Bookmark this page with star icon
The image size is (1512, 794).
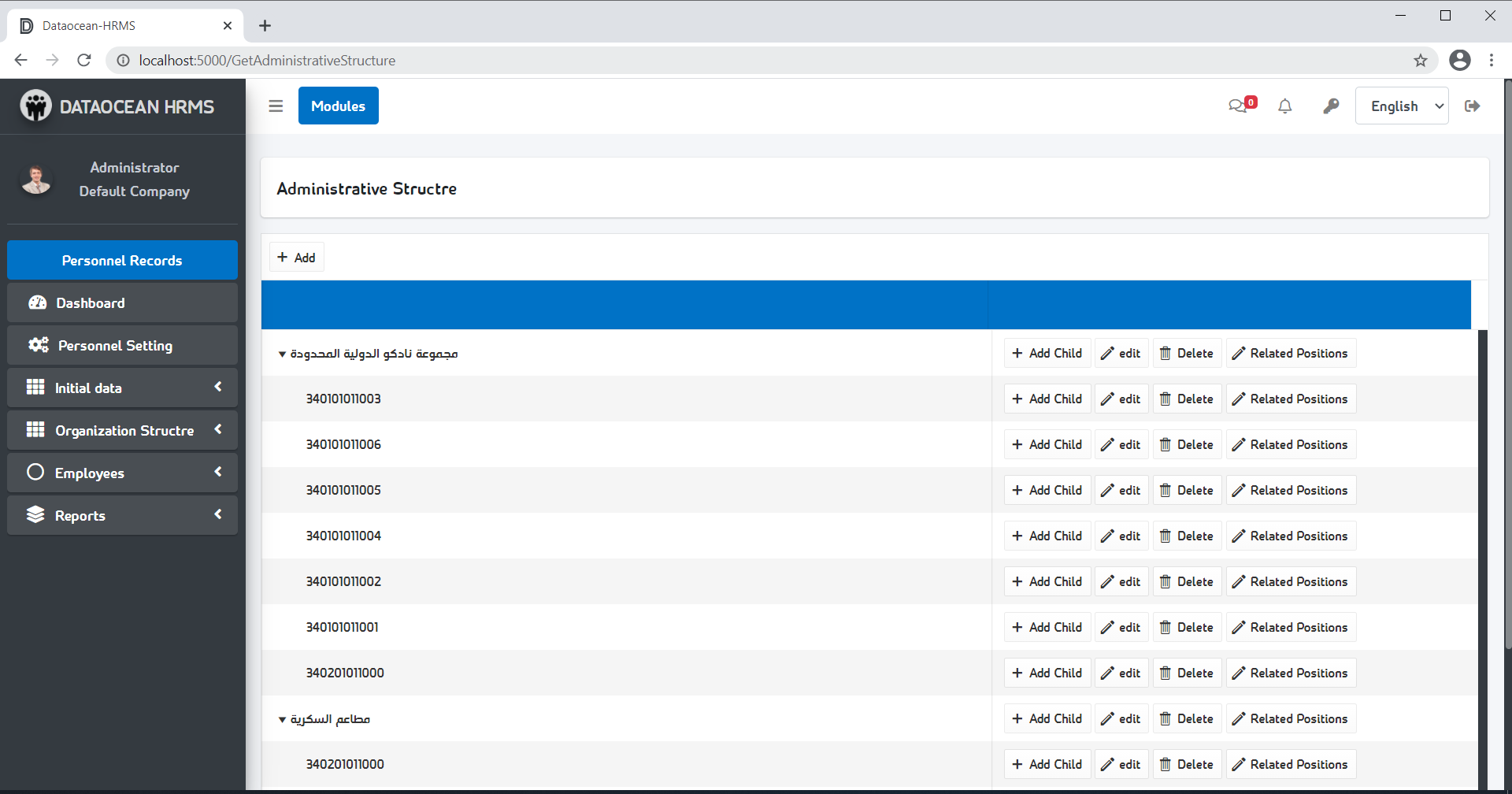tap(1420, 61)
